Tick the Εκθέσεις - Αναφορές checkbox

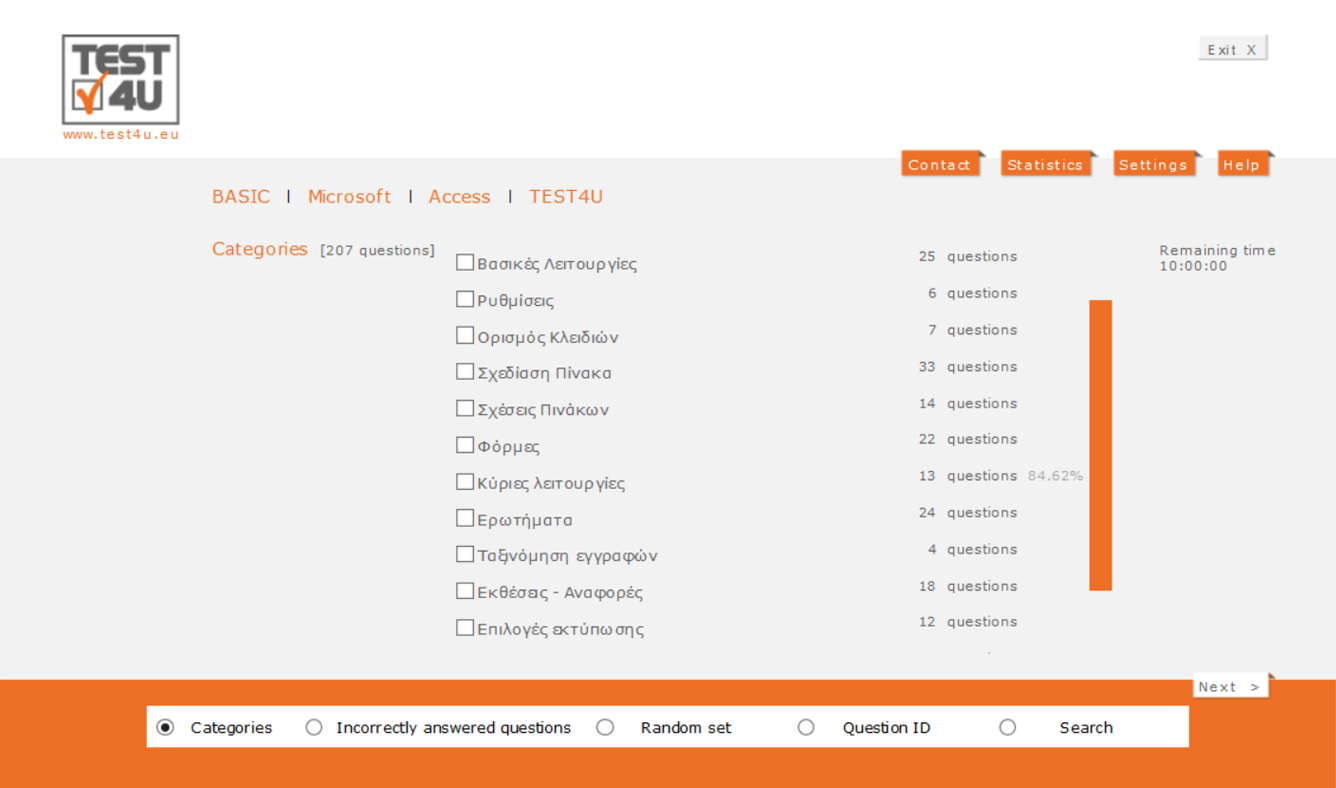(465, 591)
